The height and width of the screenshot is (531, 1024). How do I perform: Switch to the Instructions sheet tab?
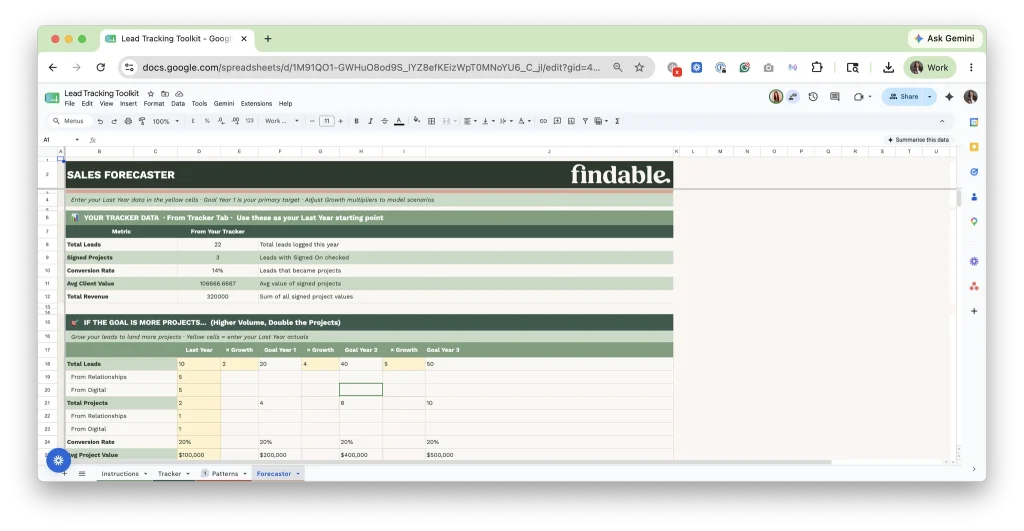[x=120, y=474]
